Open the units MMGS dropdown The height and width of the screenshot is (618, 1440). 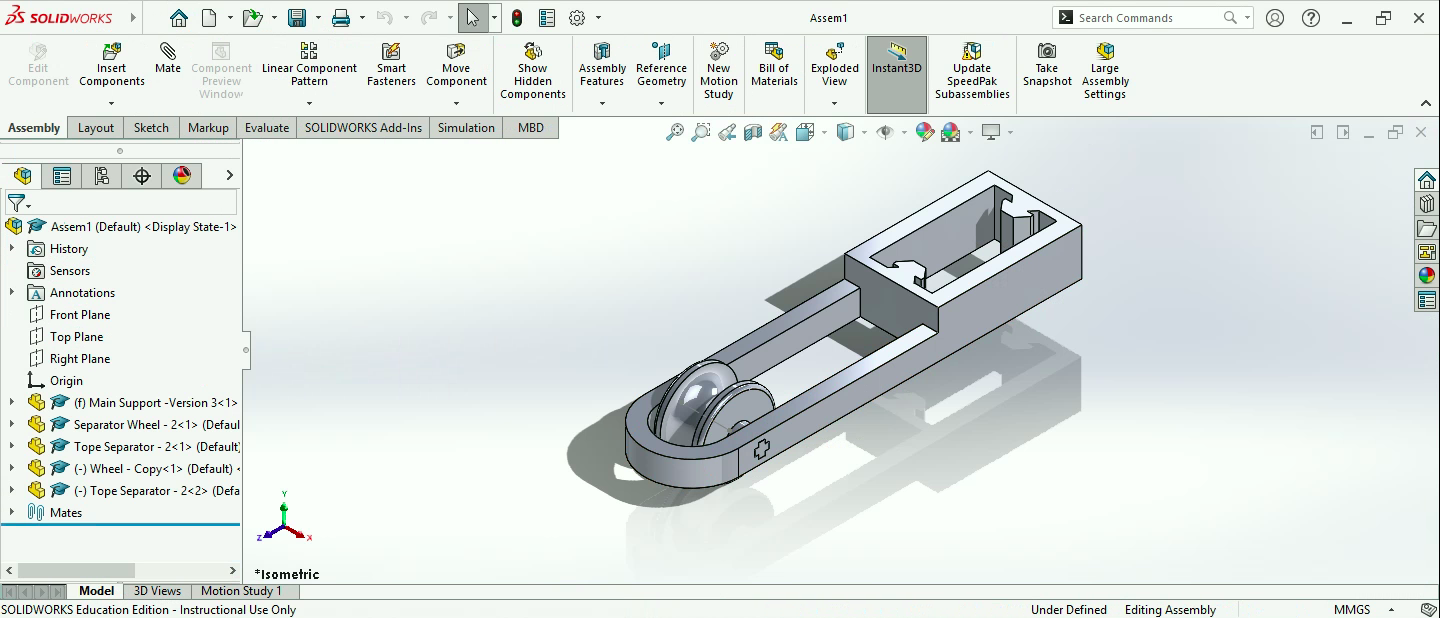(x=1391, y=610)
